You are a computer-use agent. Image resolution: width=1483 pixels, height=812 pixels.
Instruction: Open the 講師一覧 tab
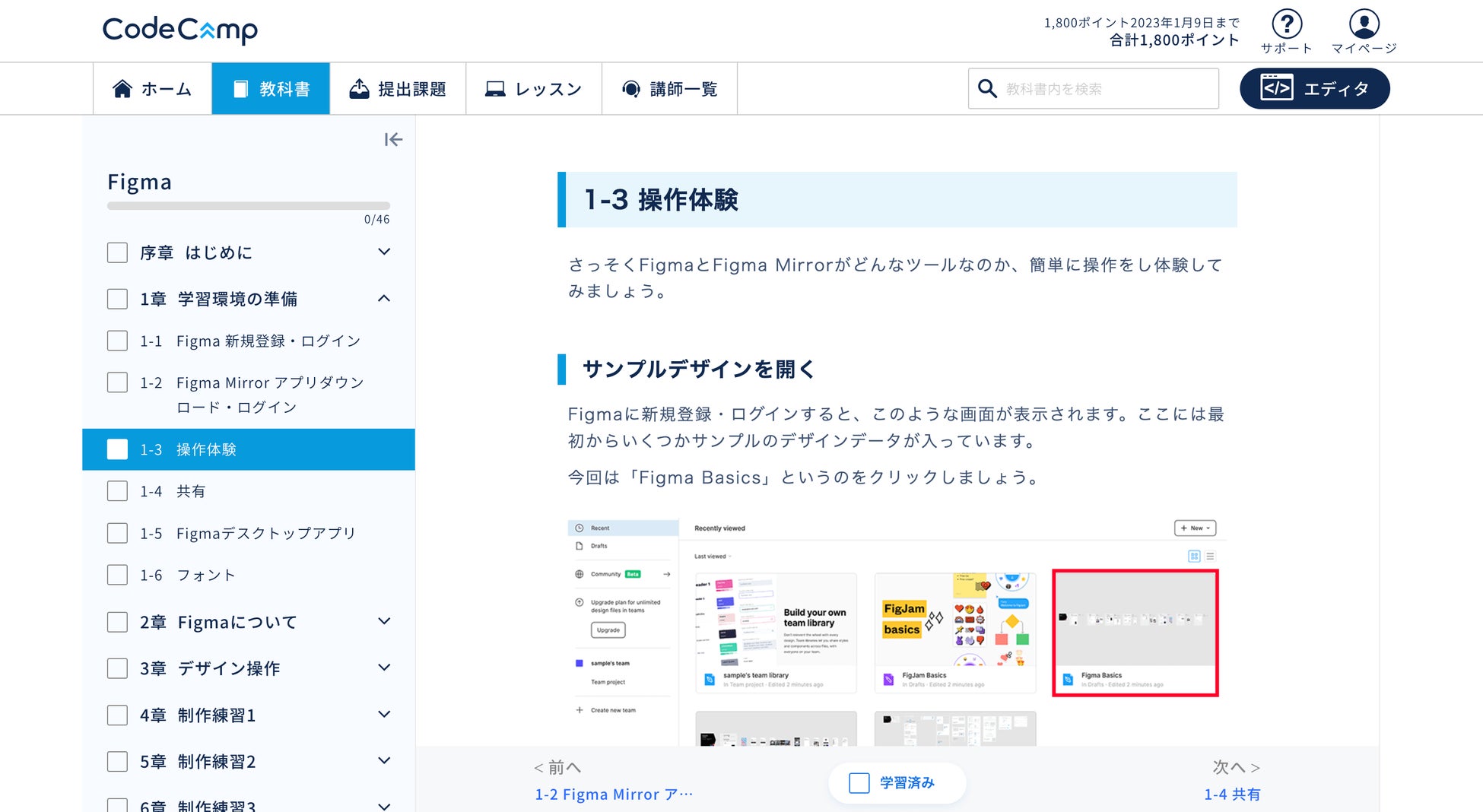(670, 89)
